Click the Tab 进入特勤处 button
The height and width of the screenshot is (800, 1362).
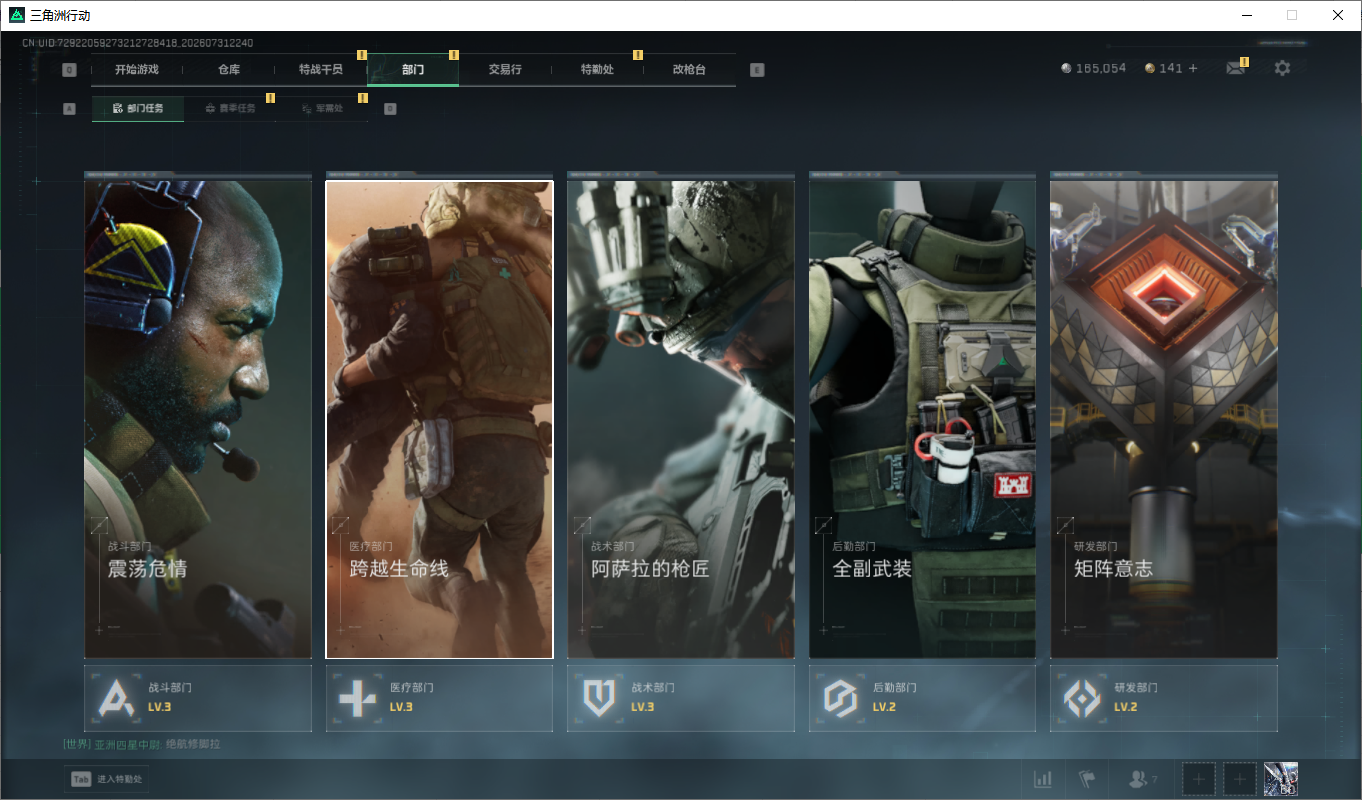[106, 779]
